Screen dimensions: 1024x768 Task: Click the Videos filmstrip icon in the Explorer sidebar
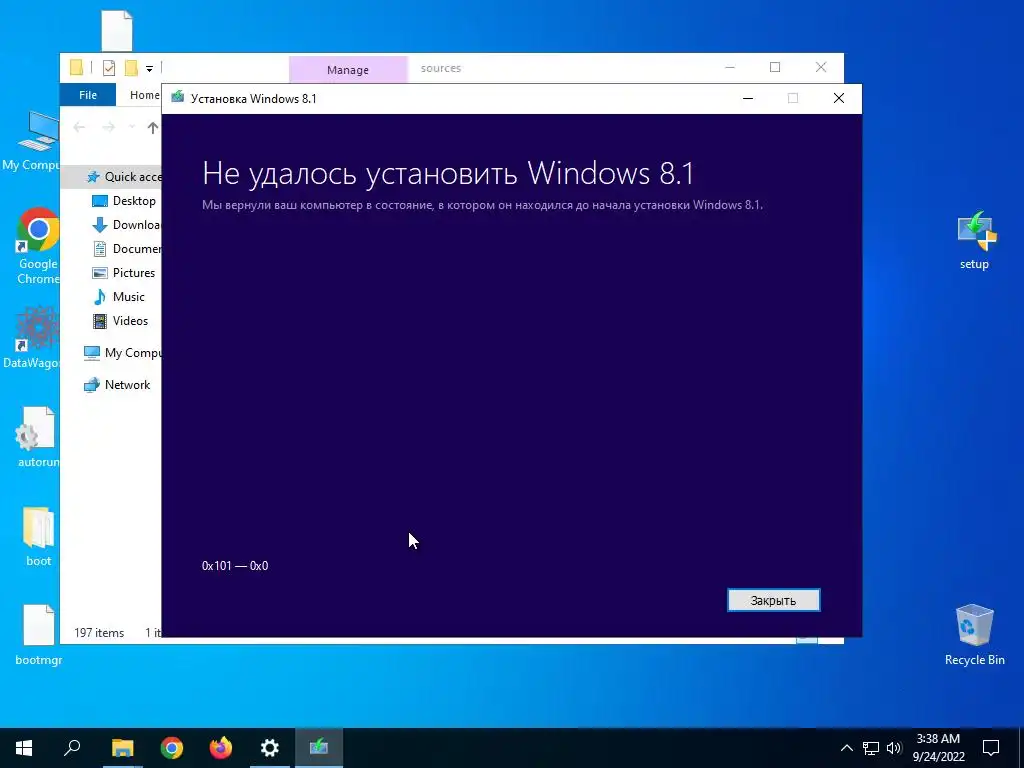point(100,321)
